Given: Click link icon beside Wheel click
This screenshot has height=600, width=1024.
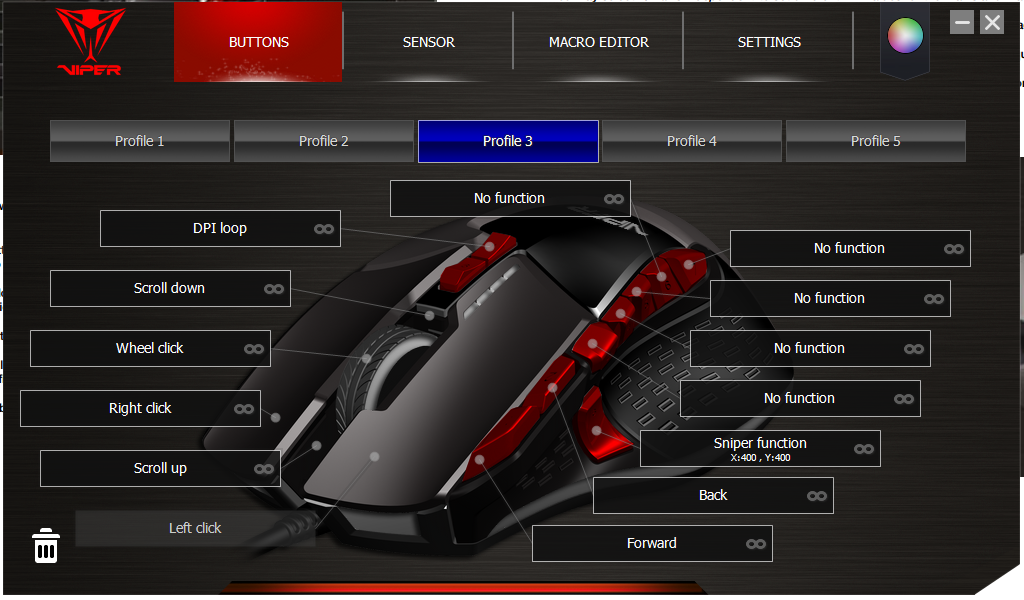Looking at the screenshot, I should click(253, 349).
